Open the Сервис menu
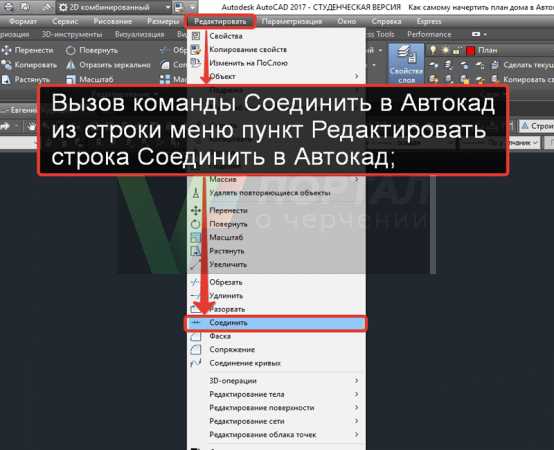 pyautogui.click(x=65, y=22)
